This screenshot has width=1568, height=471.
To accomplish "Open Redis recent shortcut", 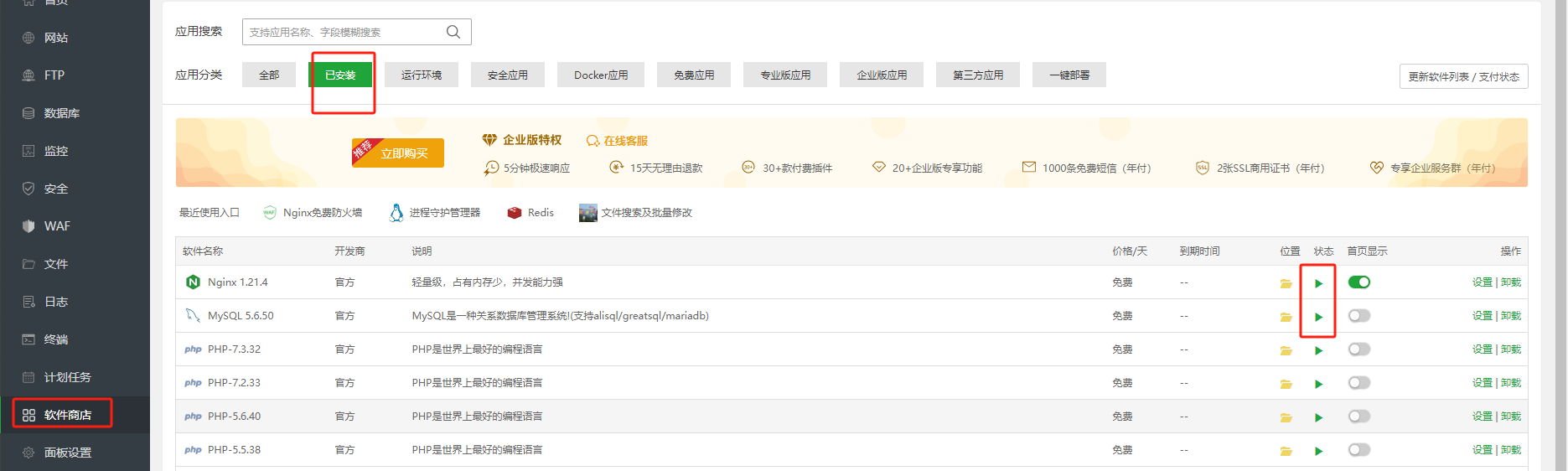I will pyautogui.click(x=530, y=213).
